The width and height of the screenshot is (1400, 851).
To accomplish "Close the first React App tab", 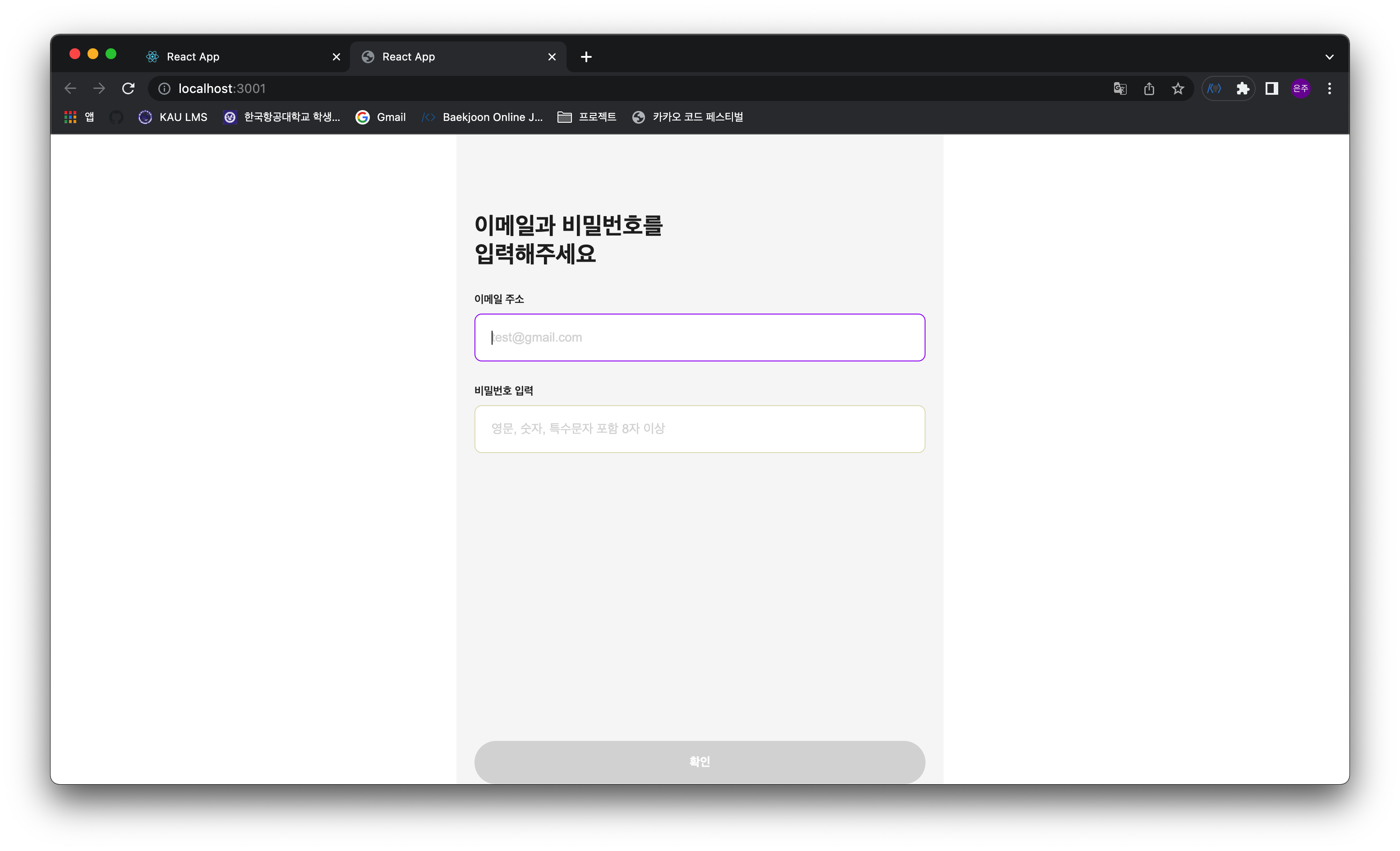I will (x=336, y=57).
